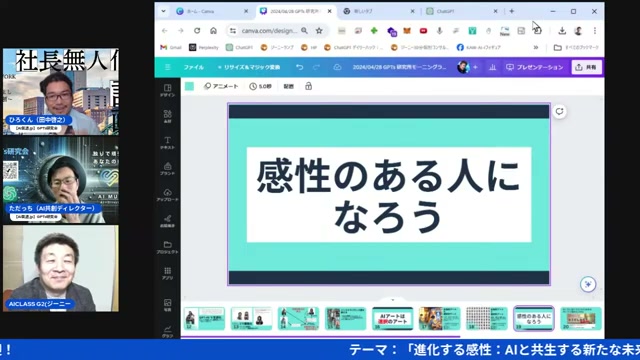The height and width of the screenshot is (360, 640).
Task: Select slide thumbnail 20
Action: click(x=581, y=318)
